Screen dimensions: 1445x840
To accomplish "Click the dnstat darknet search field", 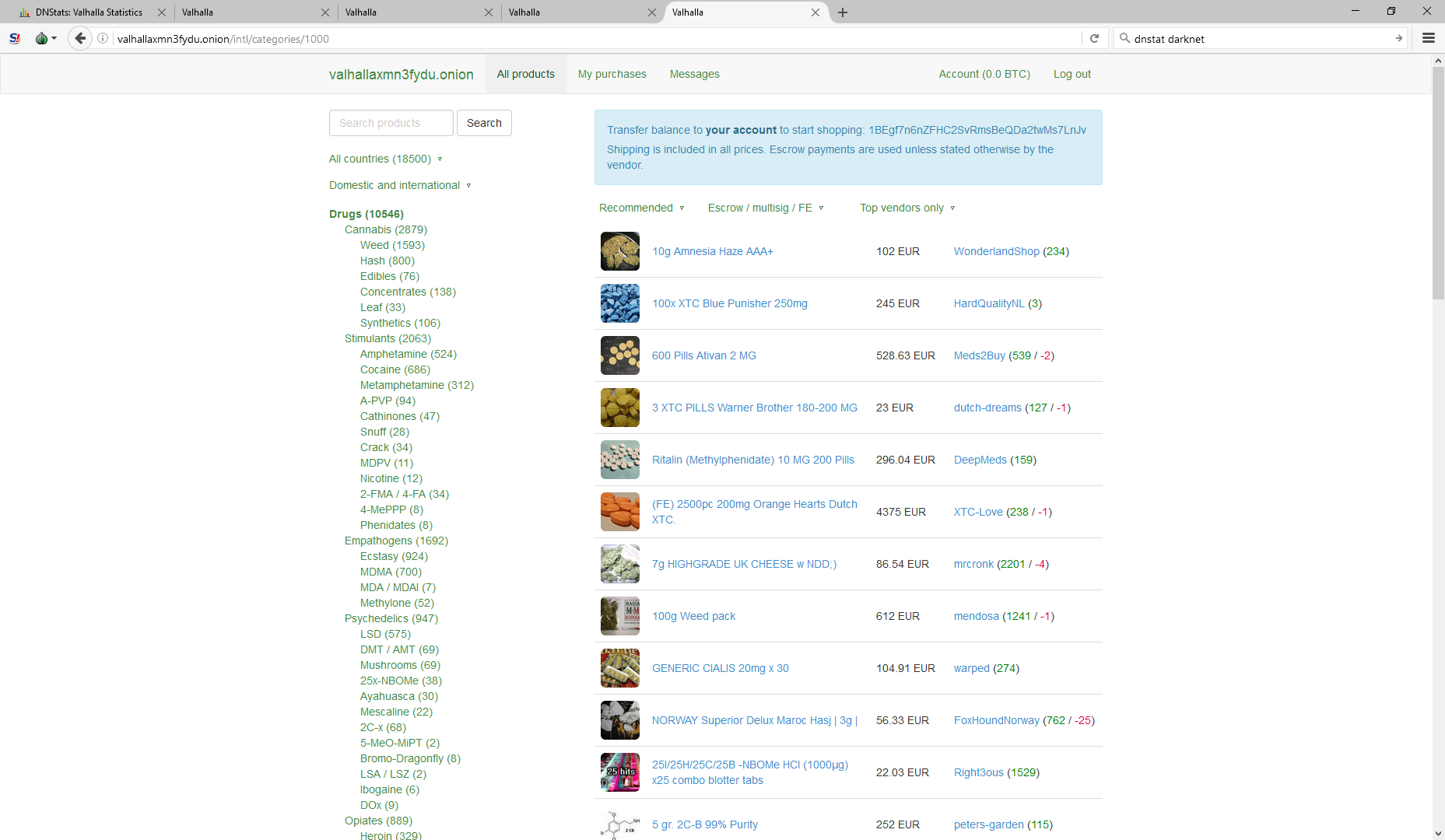I will pyautogui.click(x=1261, y=38).
